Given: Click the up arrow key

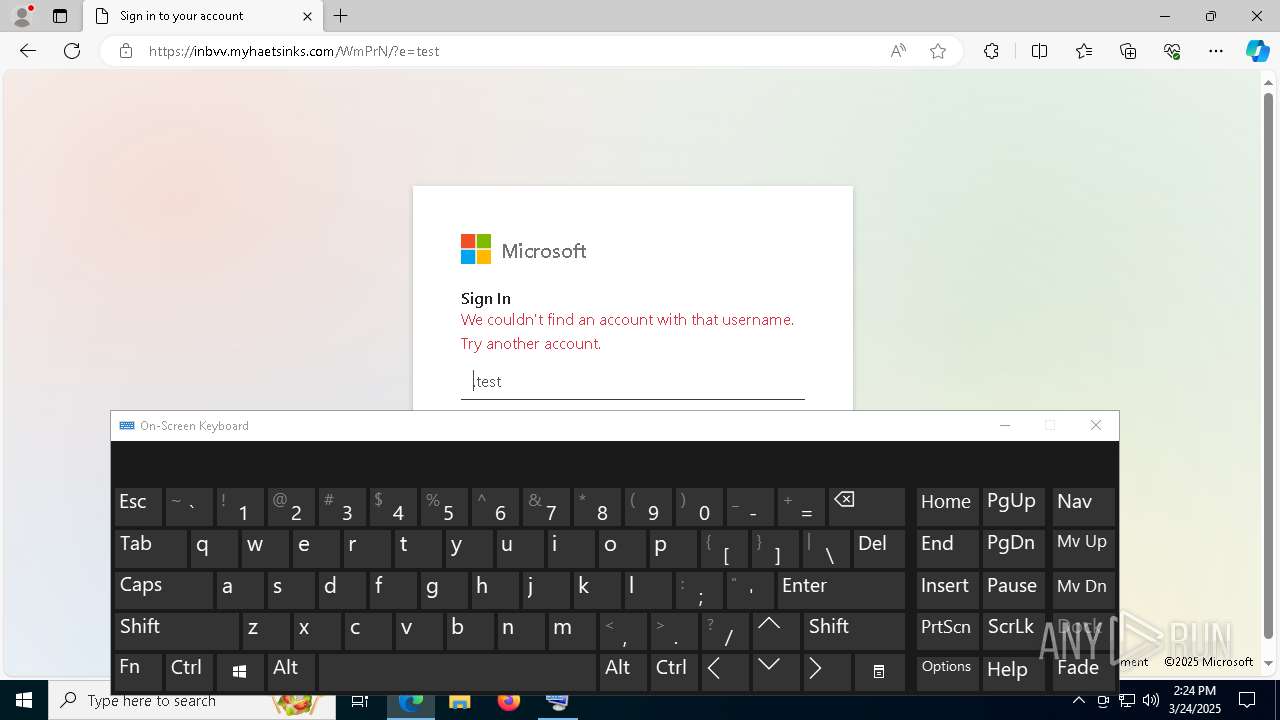Looking at the screenshot, I should pos(774,631).
